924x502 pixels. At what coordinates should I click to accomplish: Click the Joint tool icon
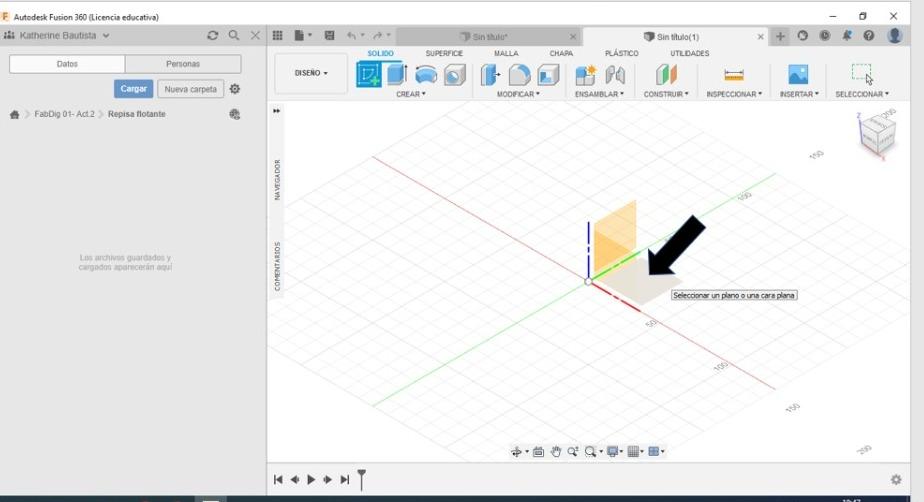[615, 75]
